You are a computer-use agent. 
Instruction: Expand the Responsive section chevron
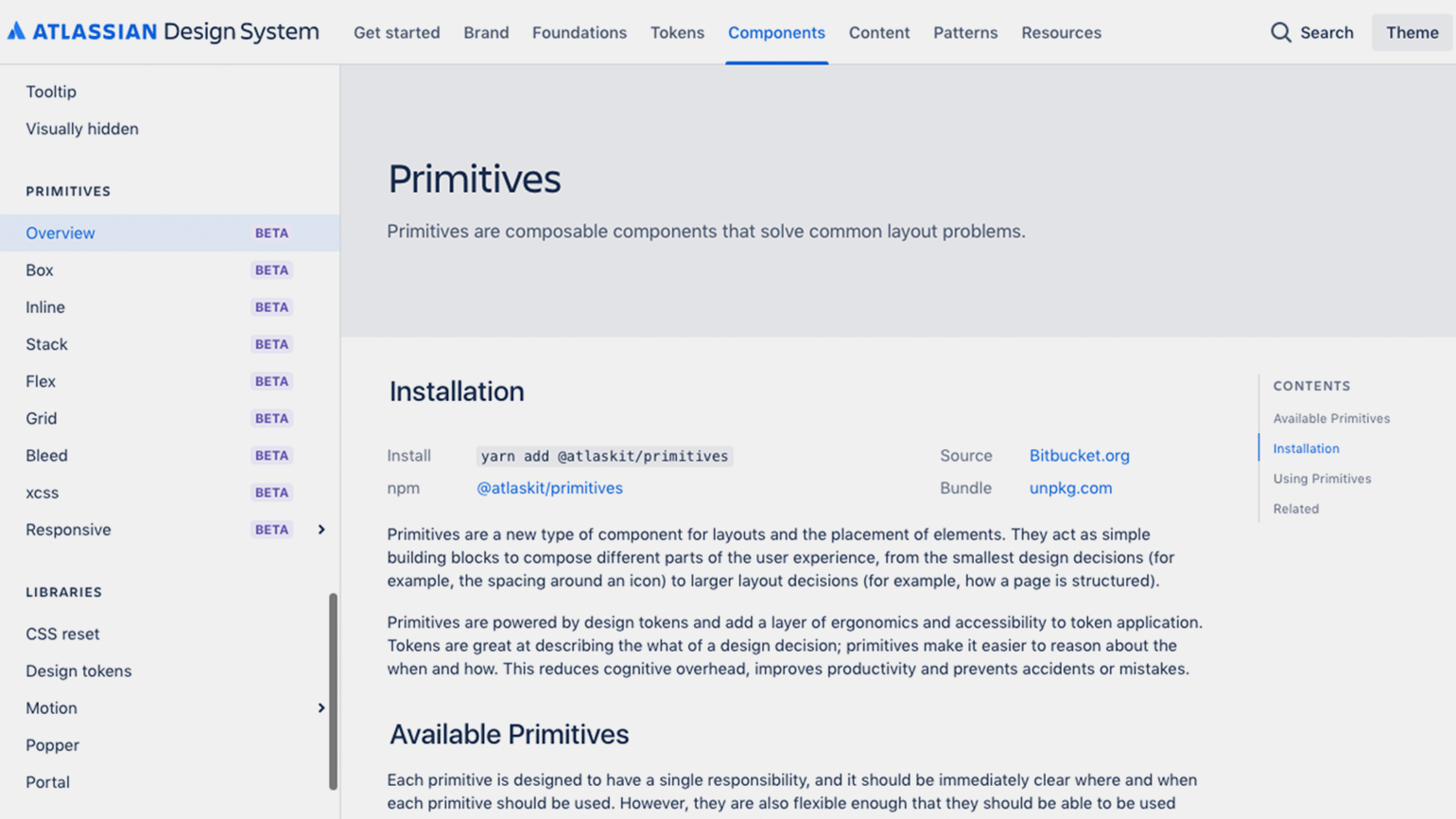tap(321, 530)
